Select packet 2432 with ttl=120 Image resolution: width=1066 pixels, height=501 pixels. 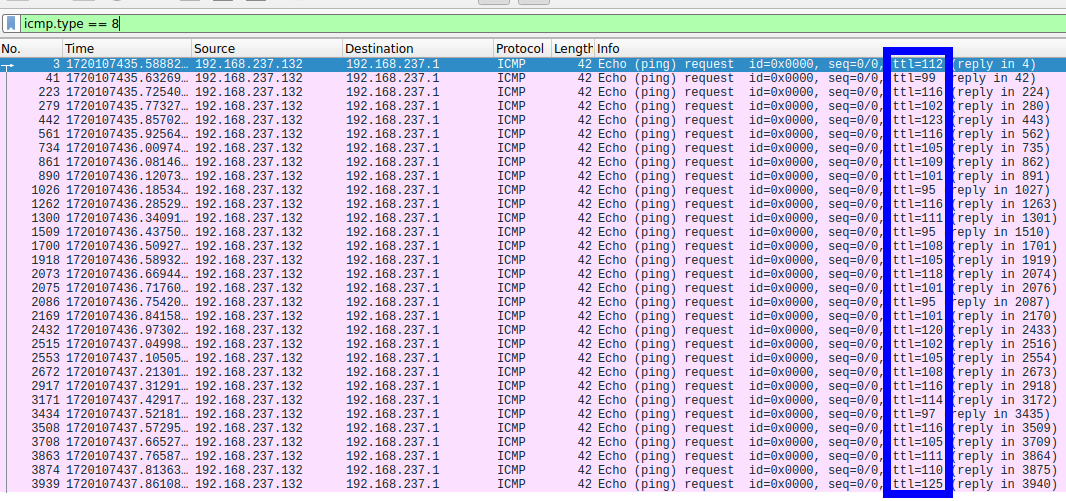533,330
